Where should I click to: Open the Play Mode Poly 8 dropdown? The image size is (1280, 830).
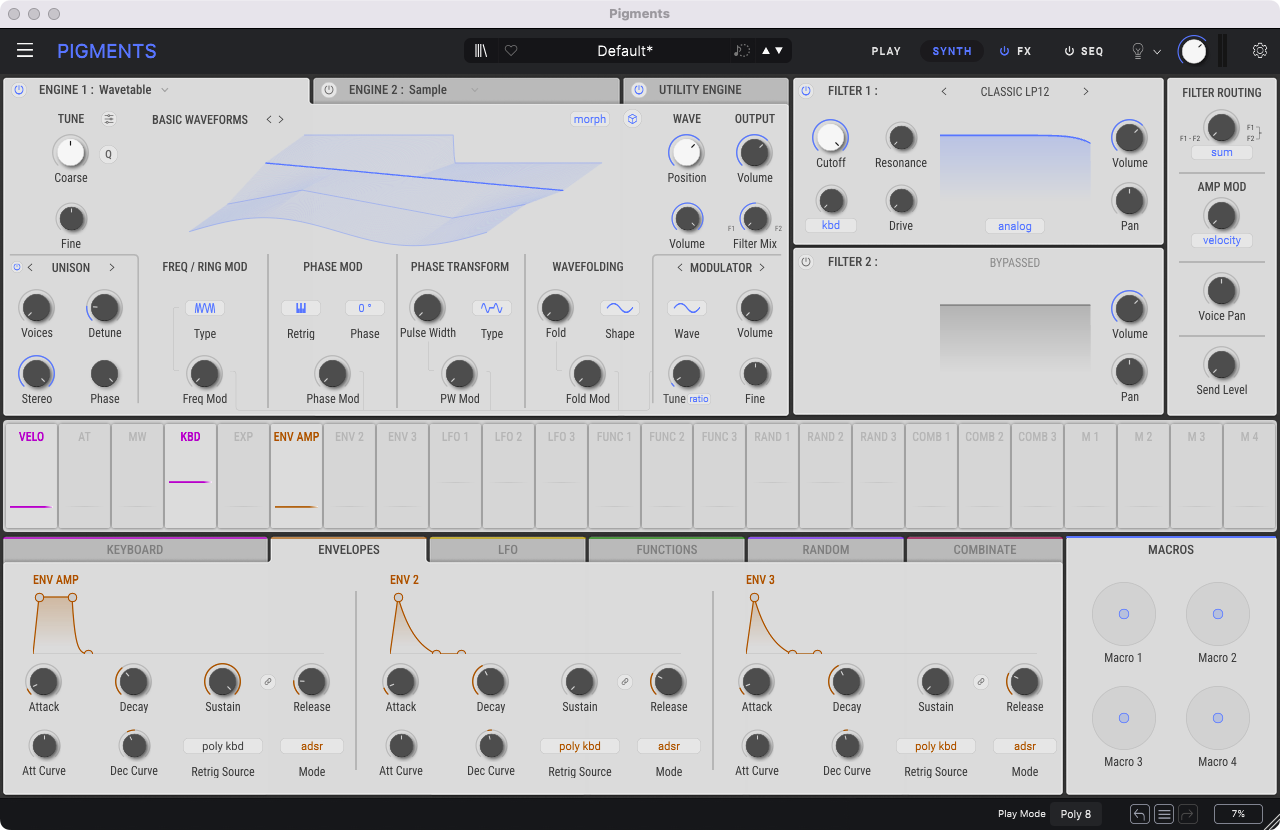pos(1076,814)
